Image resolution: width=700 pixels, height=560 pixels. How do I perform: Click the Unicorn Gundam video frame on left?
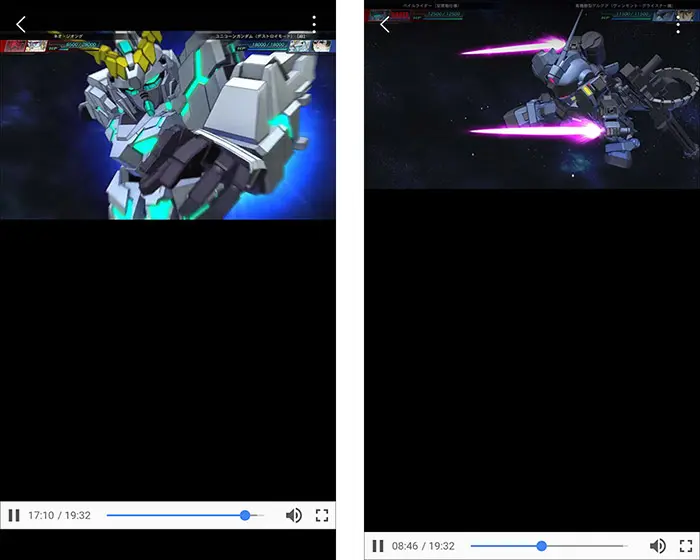click(168, 125)
